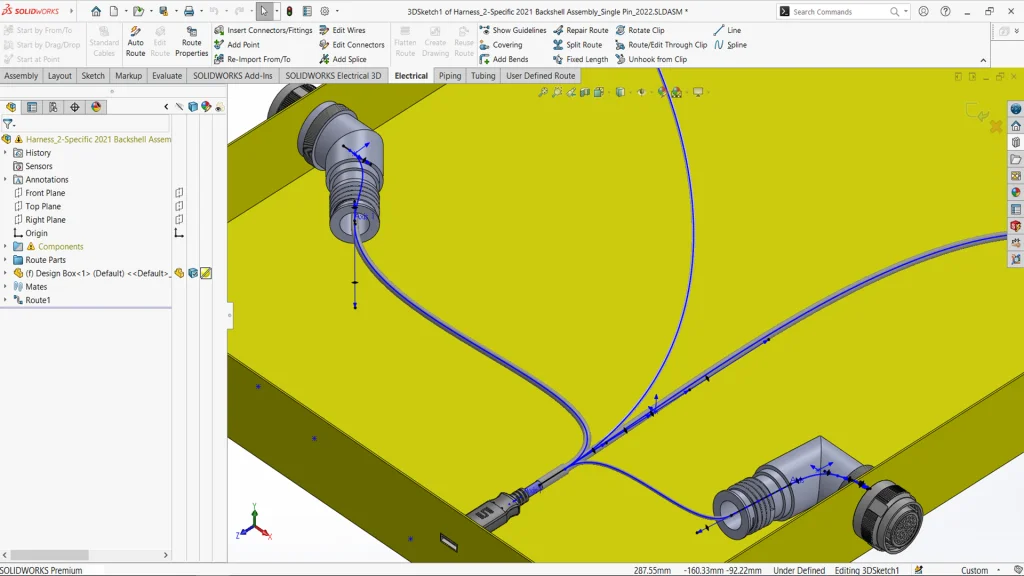Viewport: 1024px width, 576px height.
Task: Click Insert Connectors/Fittings
Action: coord(262,30)
